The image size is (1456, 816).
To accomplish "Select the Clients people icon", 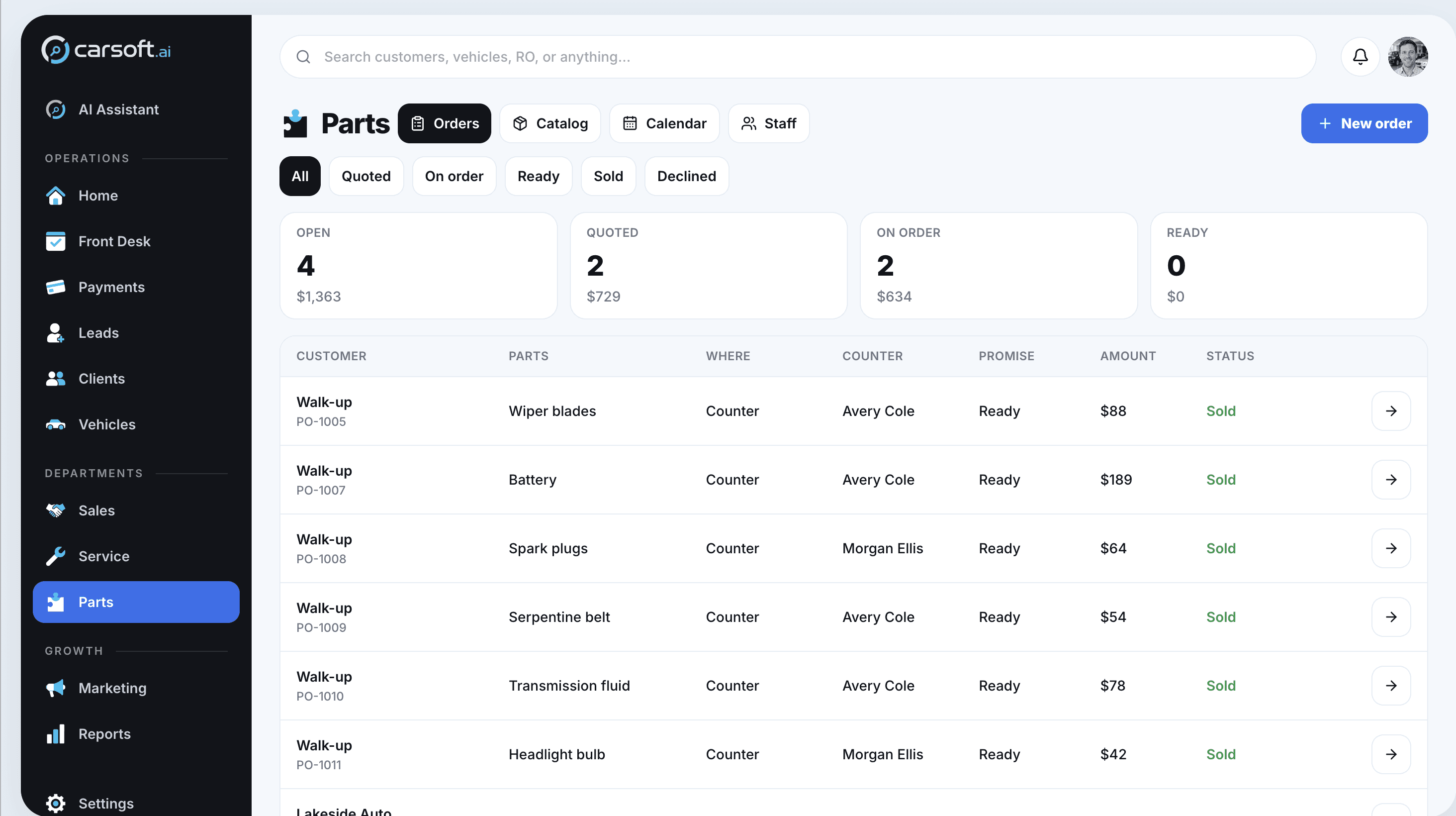I will tap(55, 379).
